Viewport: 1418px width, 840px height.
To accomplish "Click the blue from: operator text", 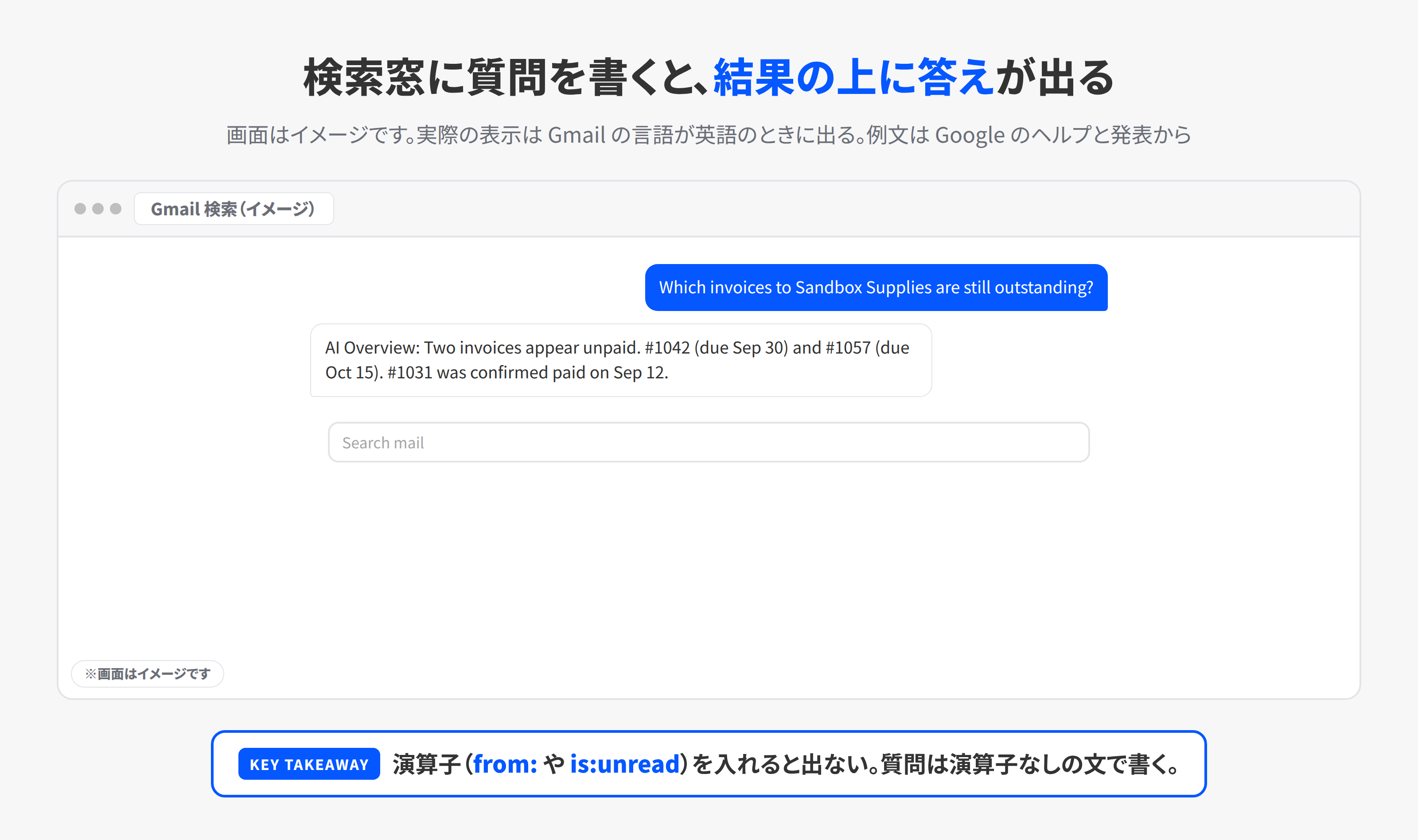I will click(505, 764).
